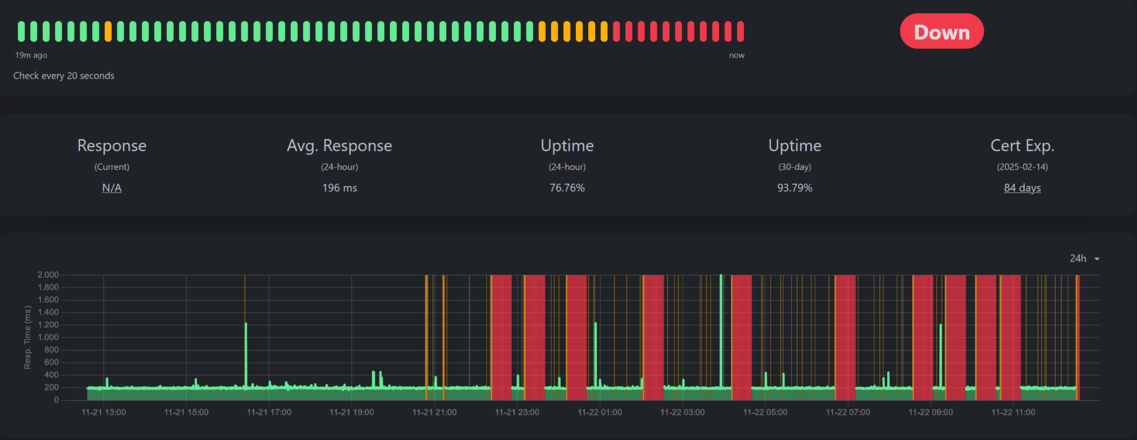
Task: Click the caret arrow beside 24h
Action: click(1097, 259)
